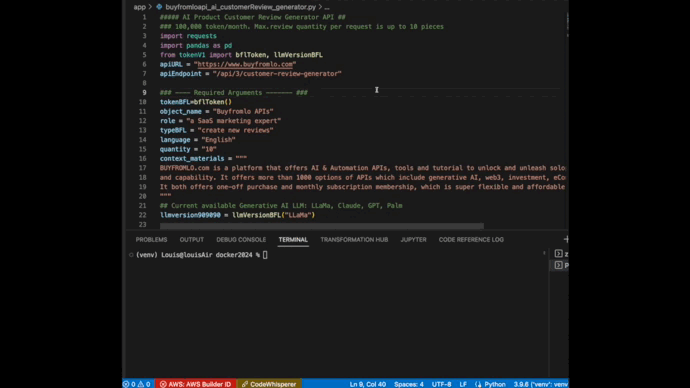
Task: Click the from tokenV1 import line
Action: click(x=241, y=55)
